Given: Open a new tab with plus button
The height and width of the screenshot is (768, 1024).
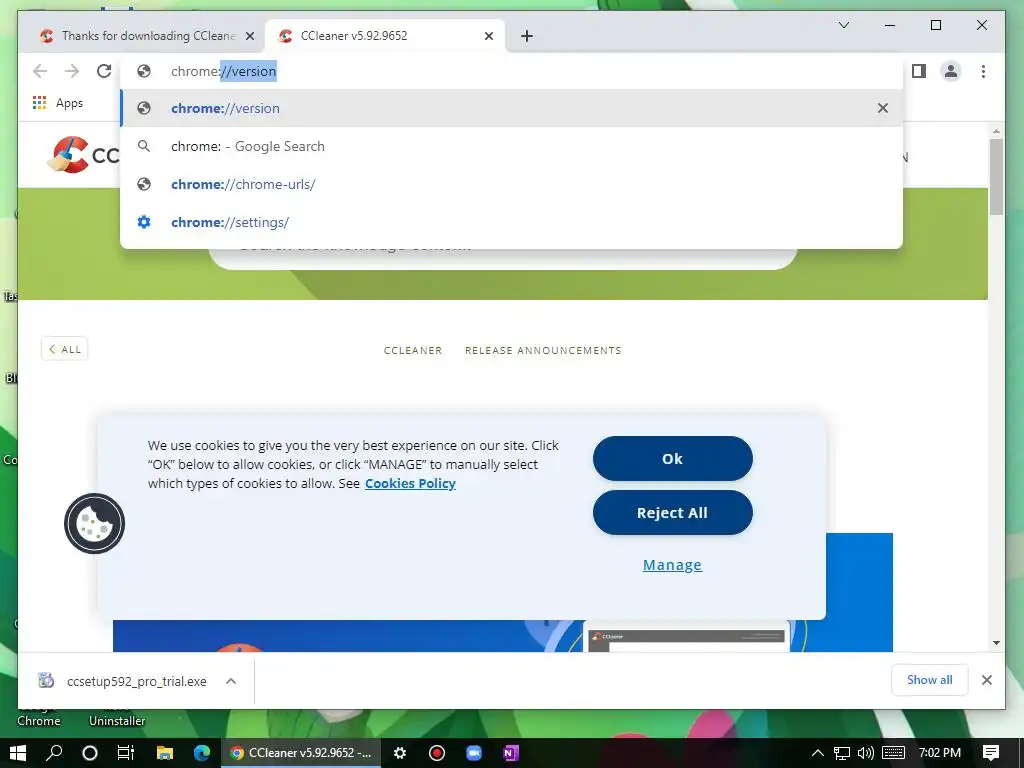Looking at the screenshot, I should [527, 36].
